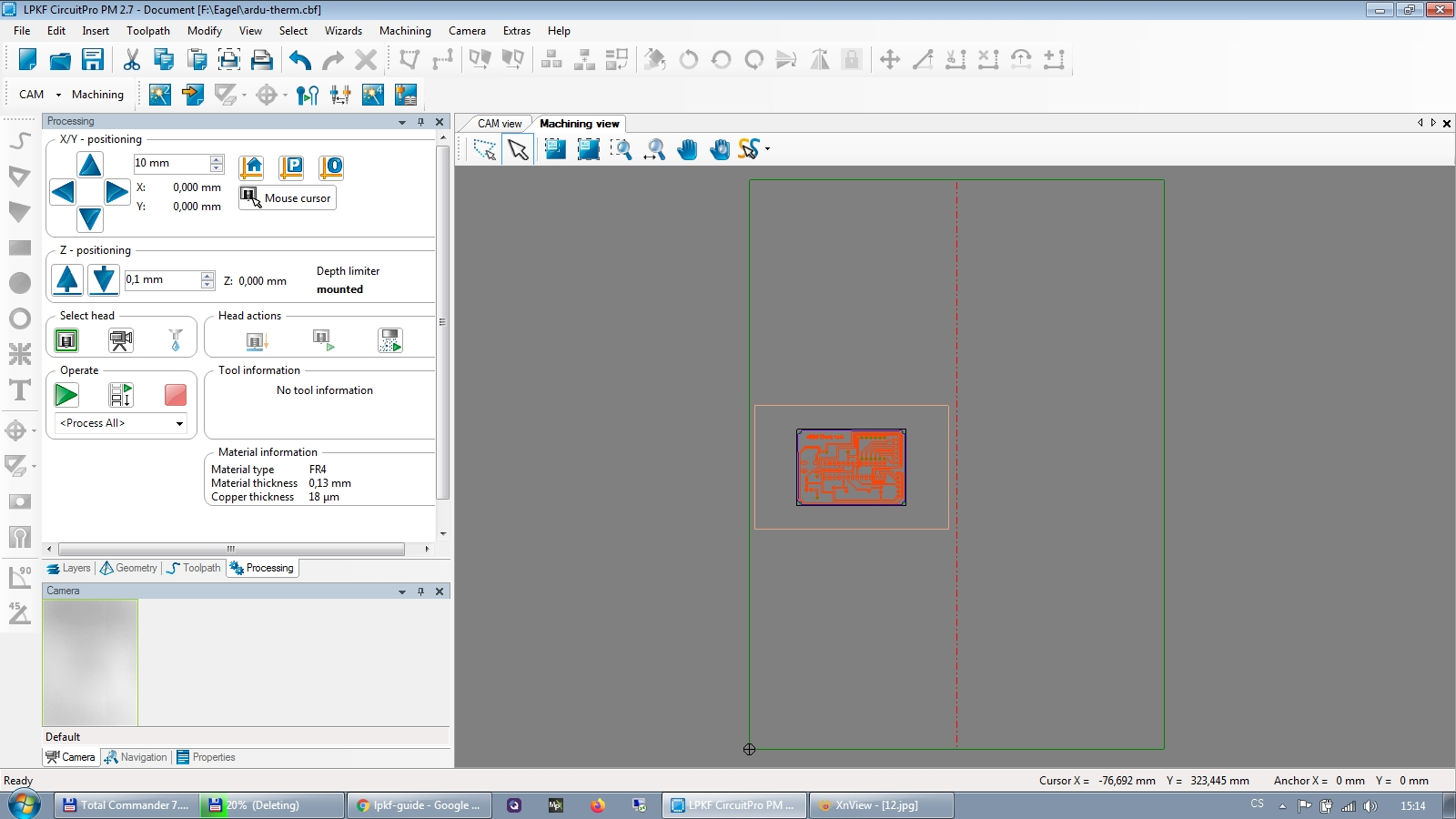The image size is (1456, 819).
Task: Click the step-through processing icon
Action: coord(121,395)
